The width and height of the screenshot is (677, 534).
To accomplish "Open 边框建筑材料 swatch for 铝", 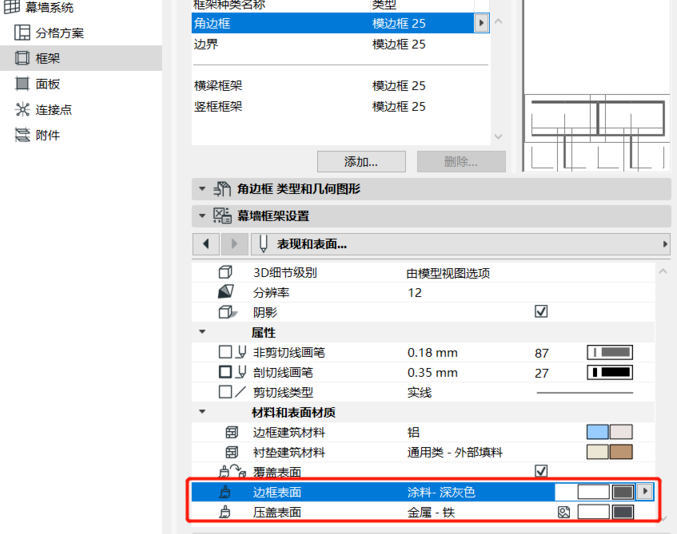I will [610, 432].
